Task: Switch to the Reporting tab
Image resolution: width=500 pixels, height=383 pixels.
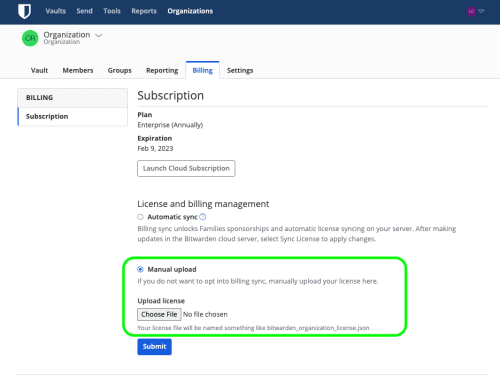Action: click(162, 70)
